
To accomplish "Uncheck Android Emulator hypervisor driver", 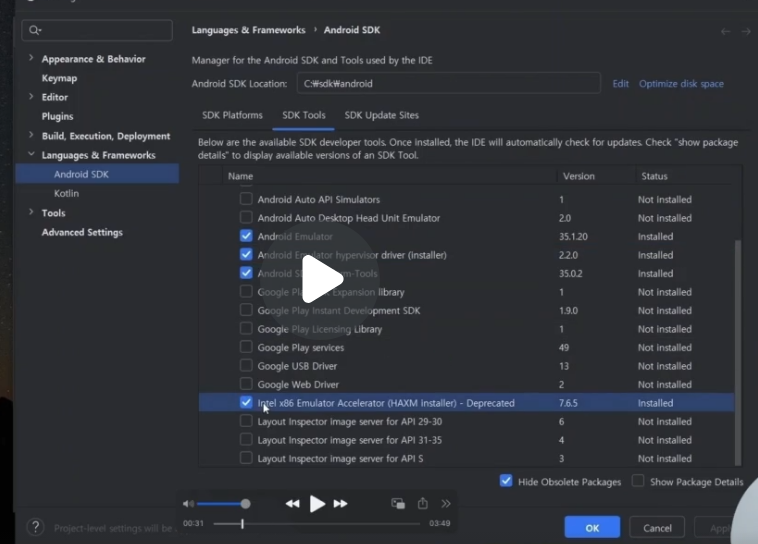I will 246,254.
